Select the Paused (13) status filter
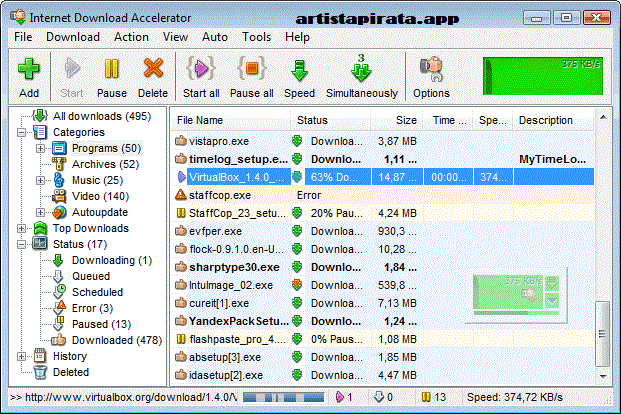 point(101,324)
